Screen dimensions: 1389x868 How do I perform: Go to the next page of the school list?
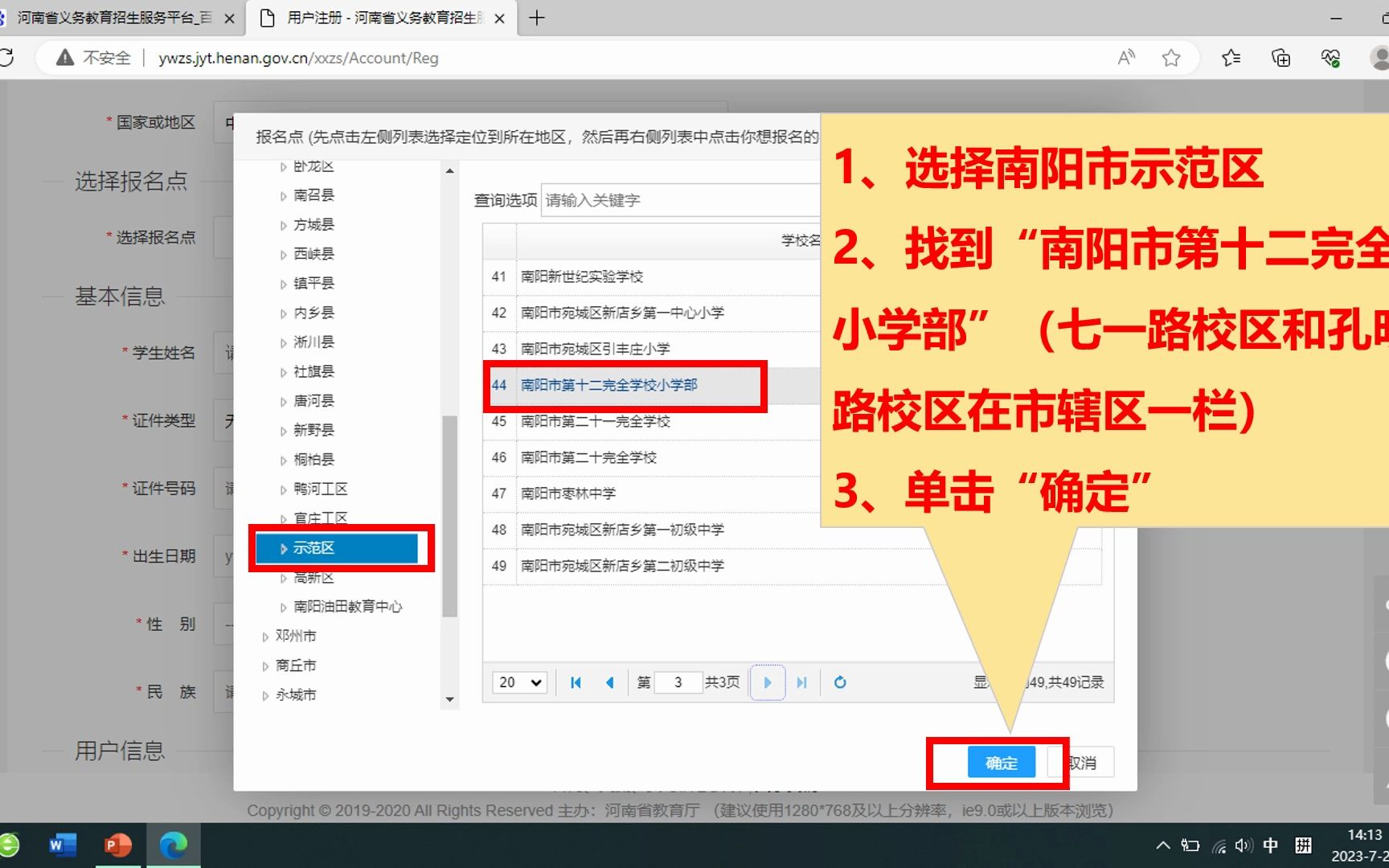tap(768, 682)
